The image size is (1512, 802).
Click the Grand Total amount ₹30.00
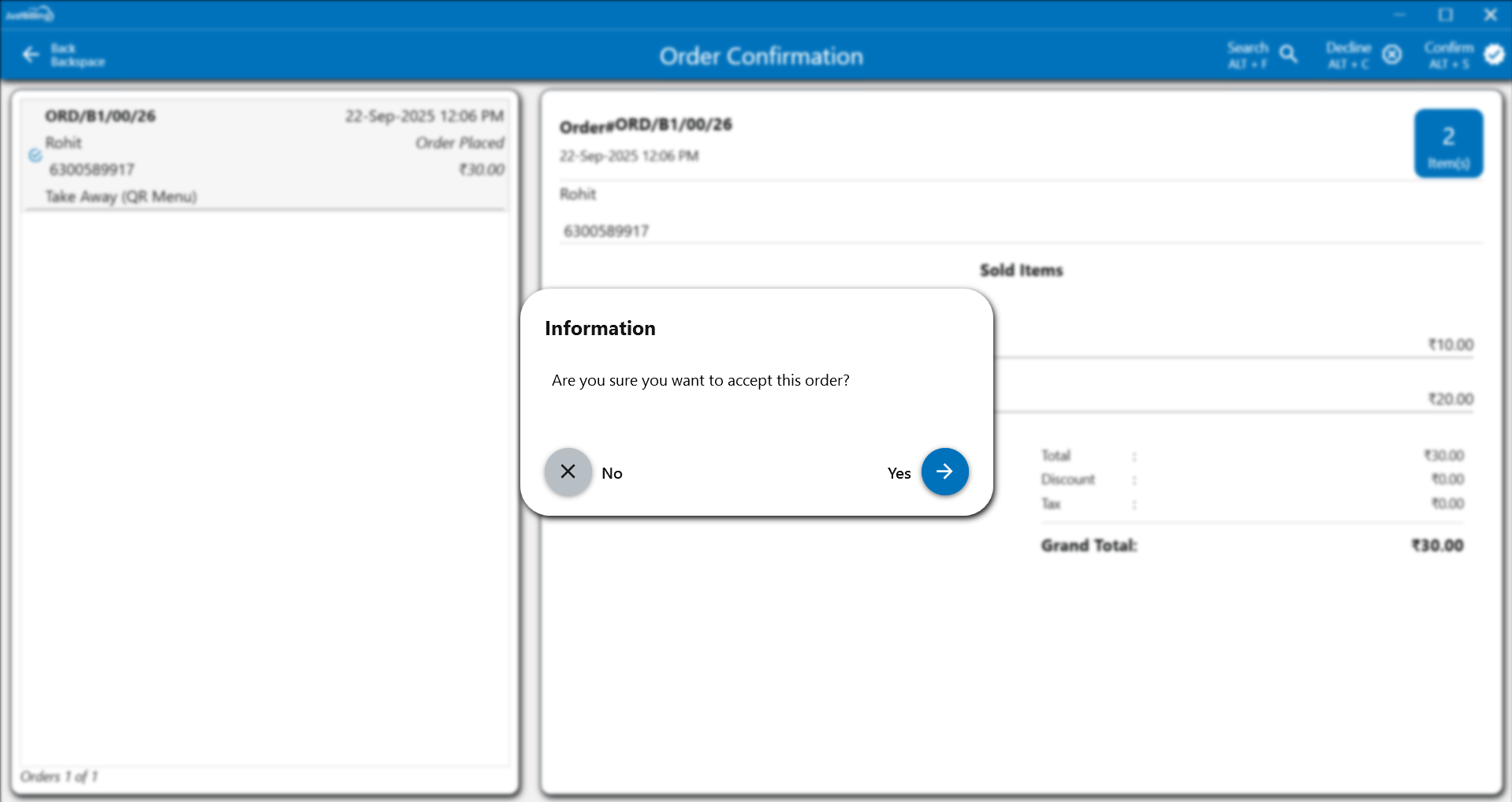[x=1437, y=546]
